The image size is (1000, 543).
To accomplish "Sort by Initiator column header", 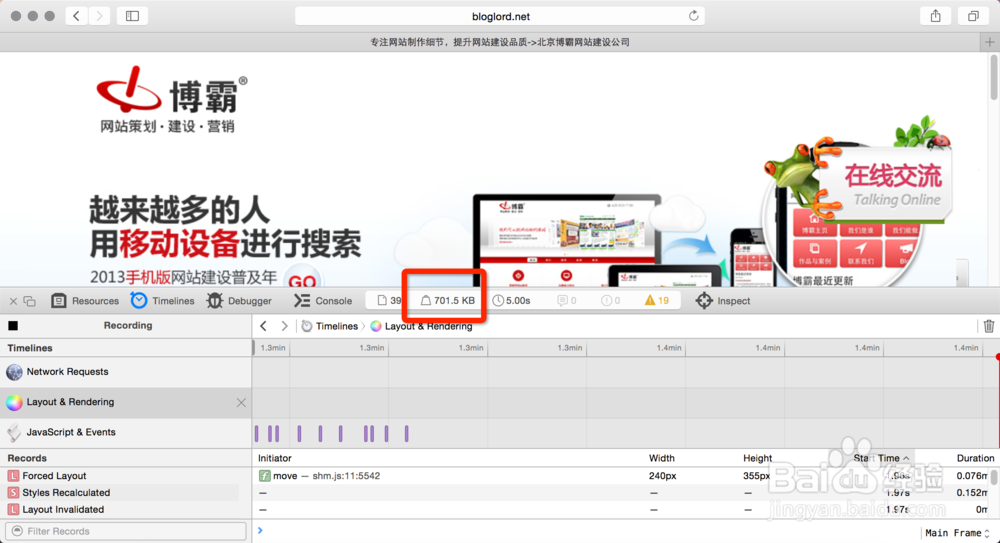I will [274, 458].
